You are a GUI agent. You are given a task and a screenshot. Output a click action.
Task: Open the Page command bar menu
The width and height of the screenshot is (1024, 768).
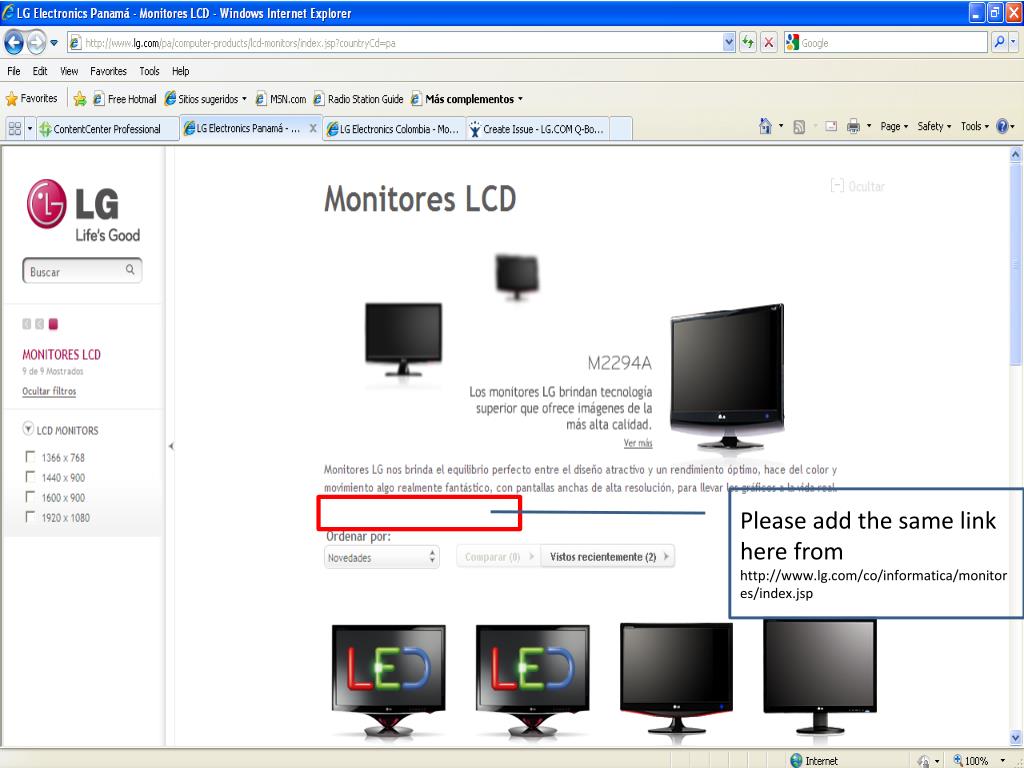pyautogui.click(x=893, y=126)
